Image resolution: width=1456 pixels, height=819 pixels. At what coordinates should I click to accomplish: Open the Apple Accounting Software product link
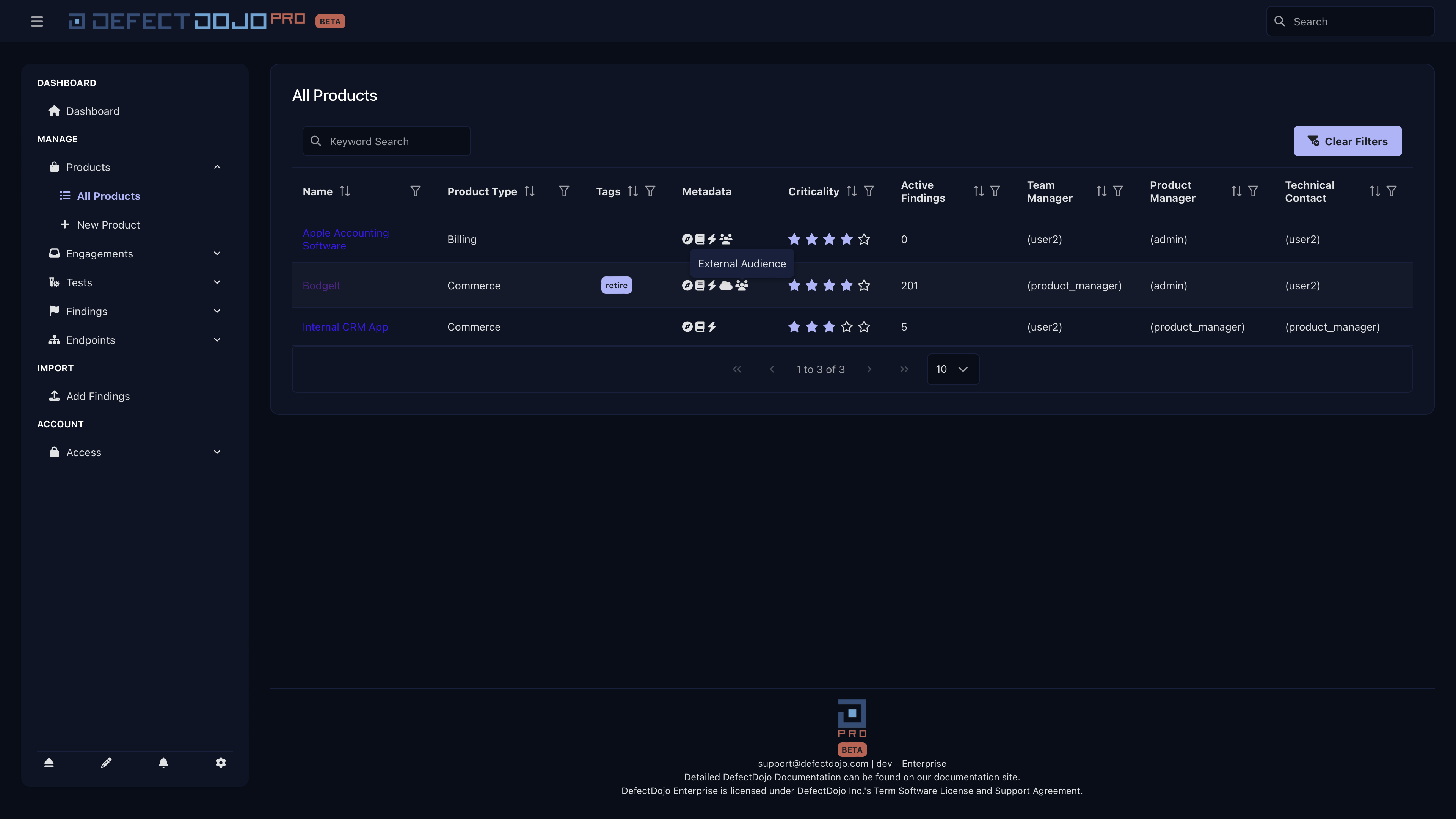click(345, 239)
